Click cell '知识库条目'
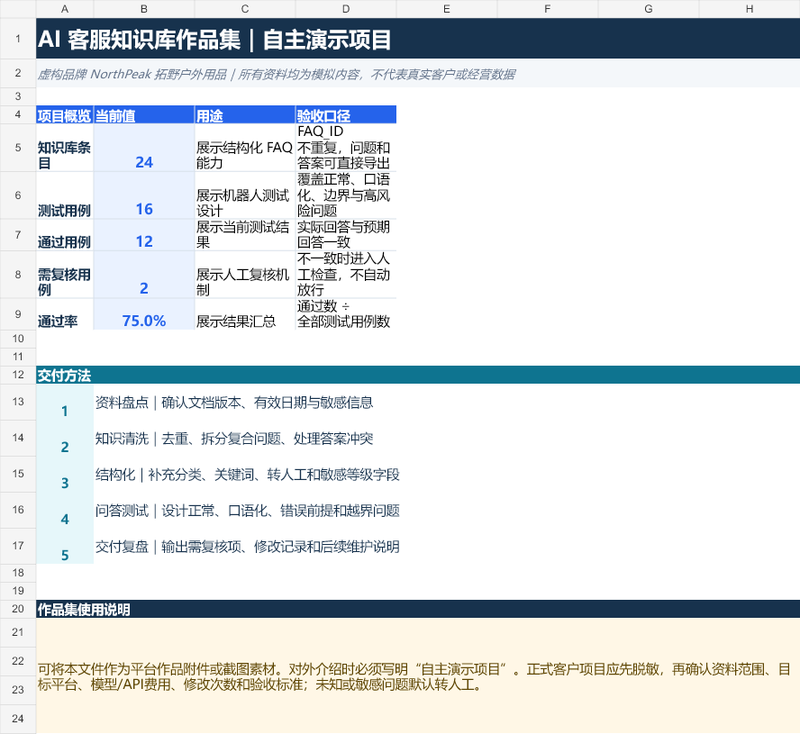 click(65, 147)
